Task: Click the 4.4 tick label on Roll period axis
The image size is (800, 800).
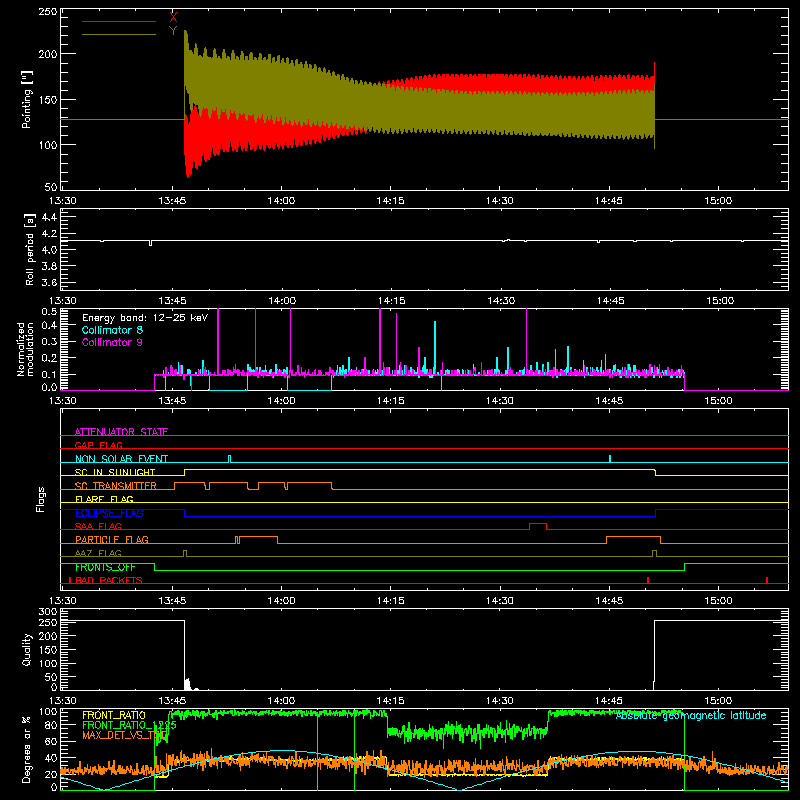Action: tap(49, 217)
